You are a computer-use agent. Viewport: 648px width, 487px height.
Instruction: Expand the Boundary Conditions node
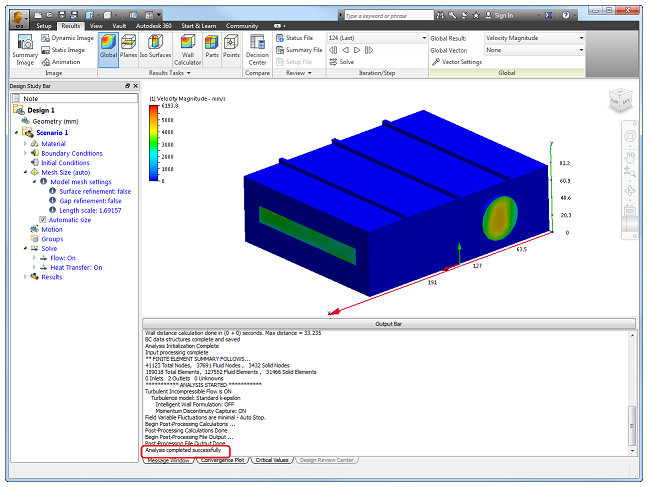[26, 153]
